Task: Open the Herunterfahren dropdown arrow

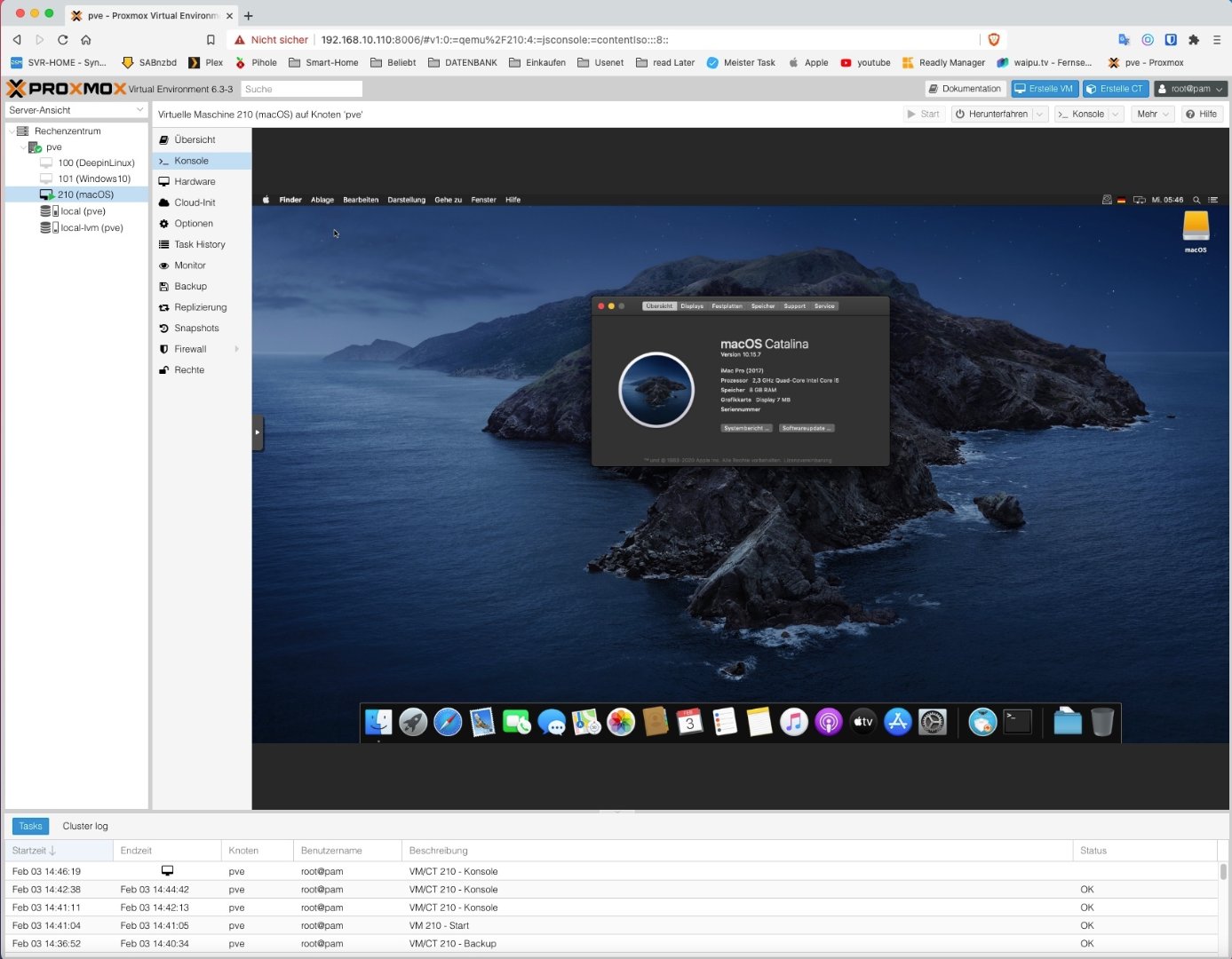Action: click(x=1039, y=115)
